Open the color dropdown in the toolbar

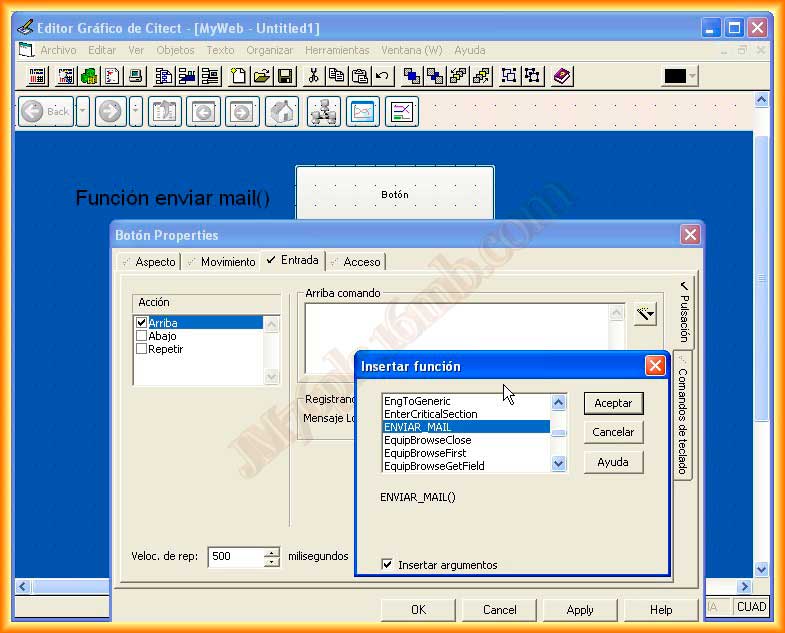click(x=692, y=77)
